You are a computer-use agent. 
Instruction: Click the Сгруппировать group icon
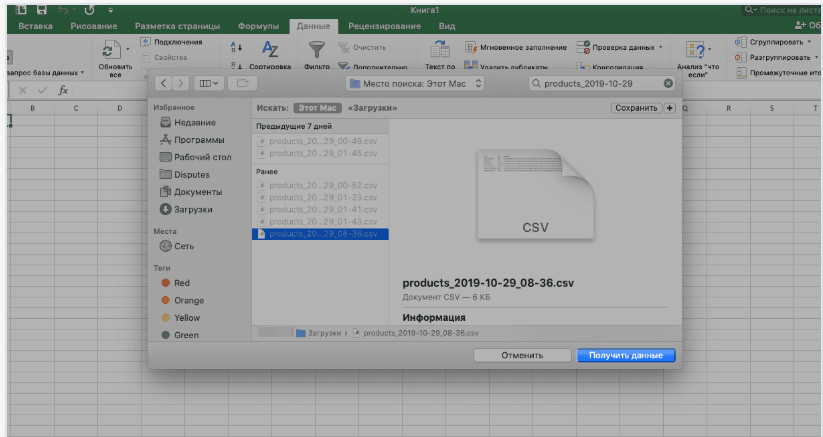click(x=741, y=42)
